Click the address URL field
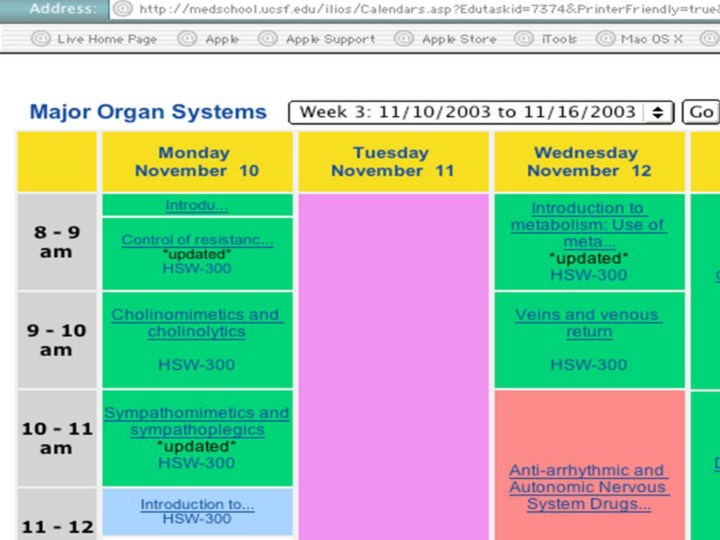This screenshot has height=540, width=720. pyautogui.click(x=420, y=9)
